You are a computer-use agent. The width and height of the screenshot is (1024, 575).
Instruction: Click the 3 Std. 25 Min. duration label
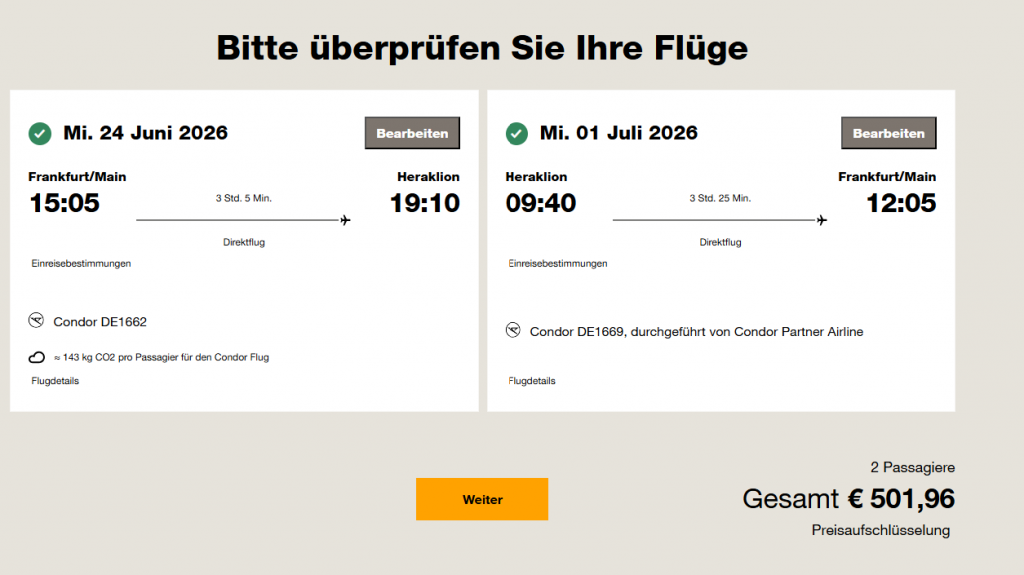point(720,198)
